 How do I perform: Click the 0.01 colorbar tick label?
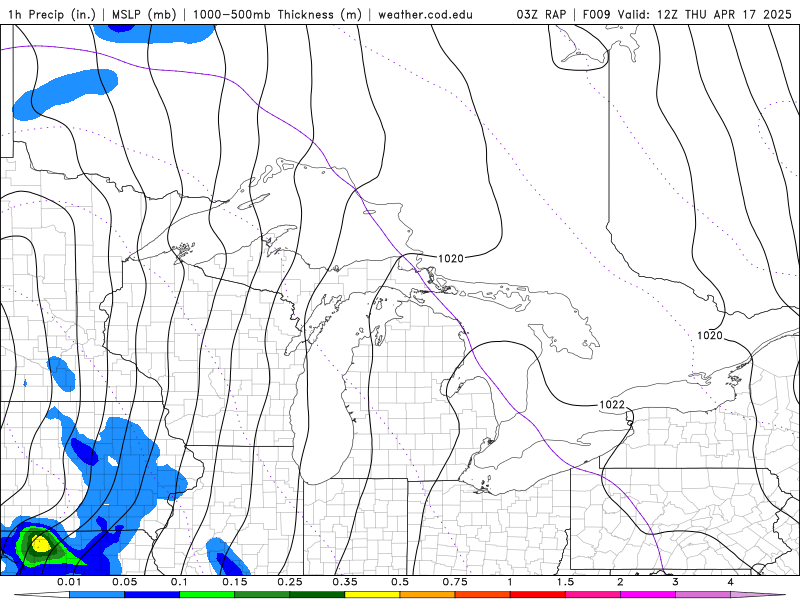[69, 582]
